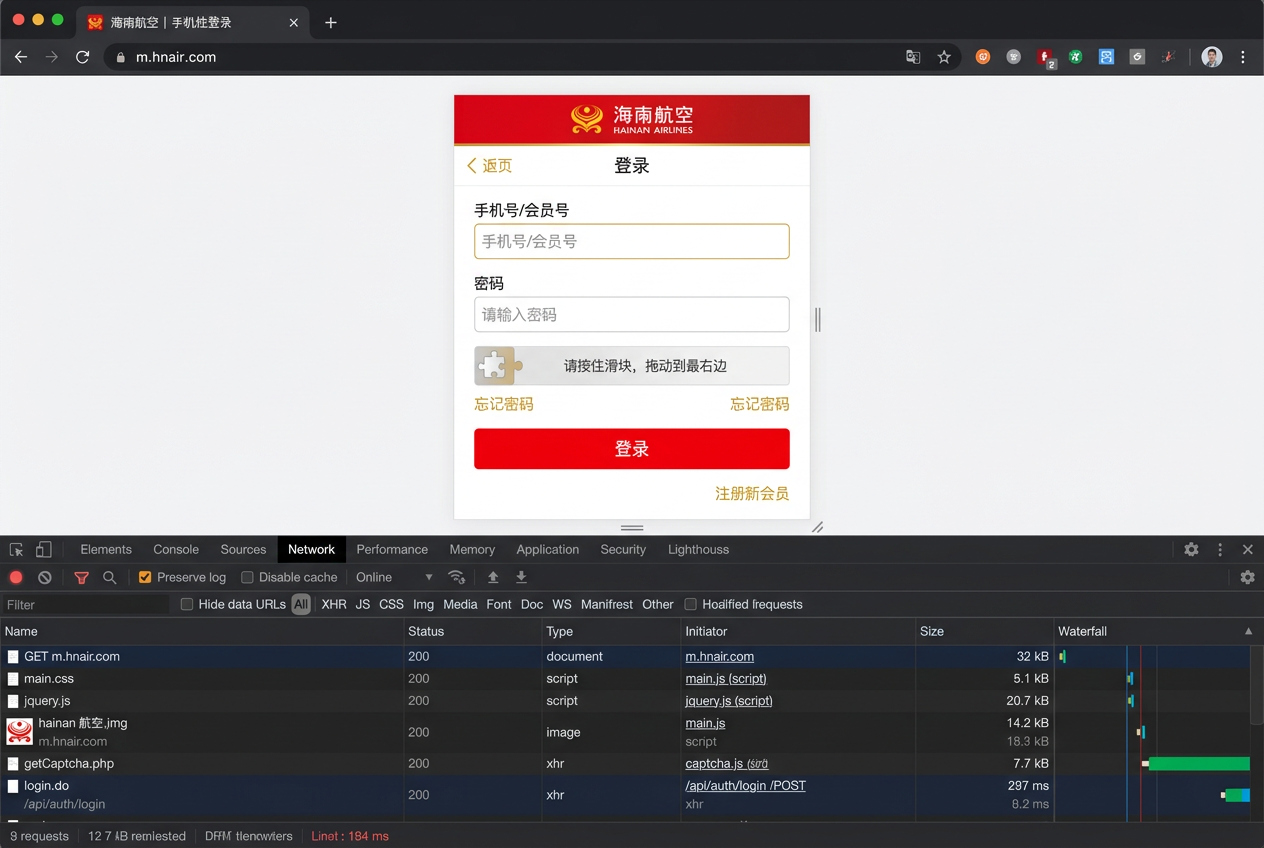Go back in browser history
Viewport: 1264px width, 848px height.
click(x=21, y=57)
